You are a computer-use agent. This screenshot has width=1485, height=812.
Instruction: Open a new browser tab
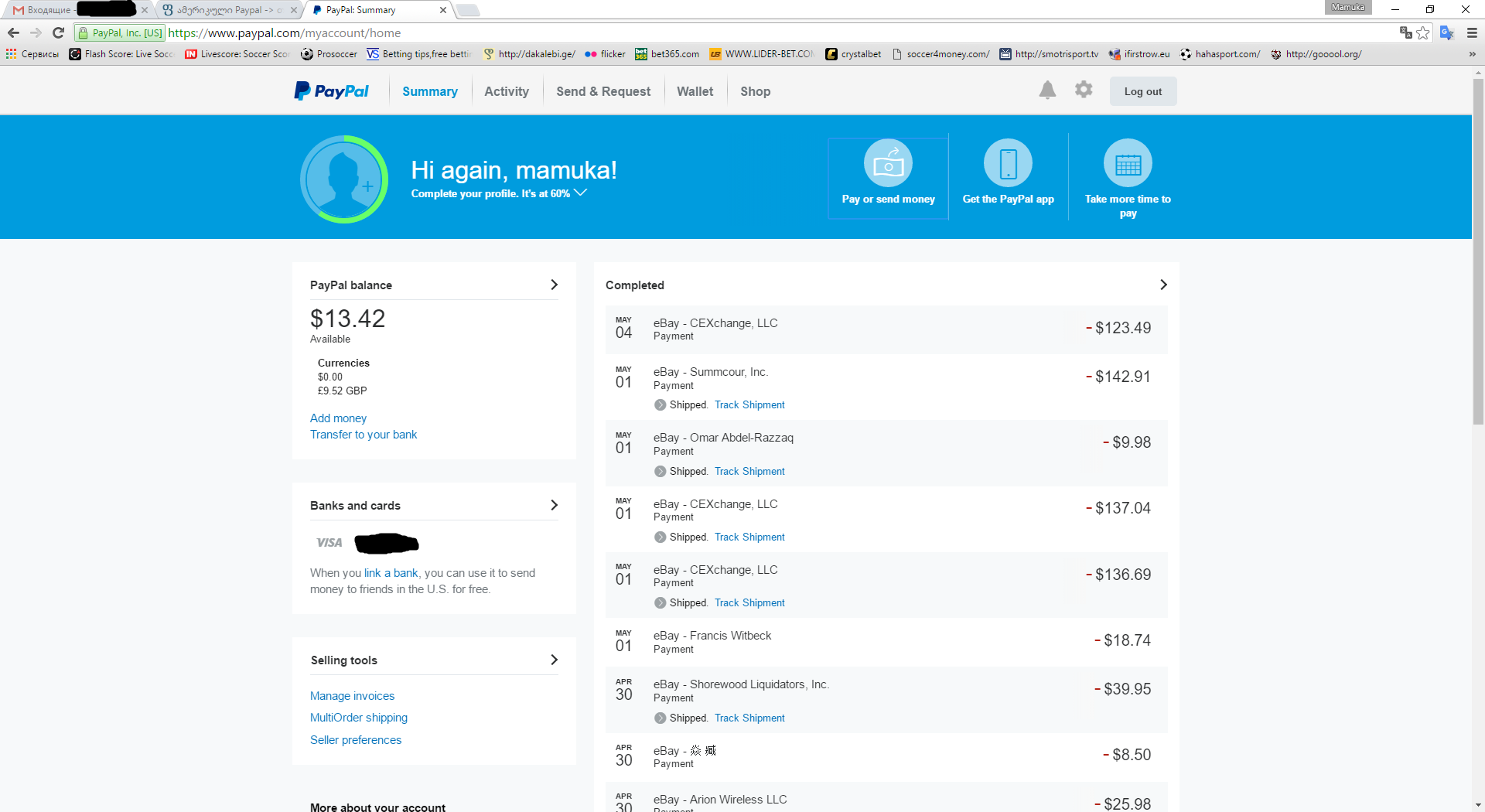(467, 10)
